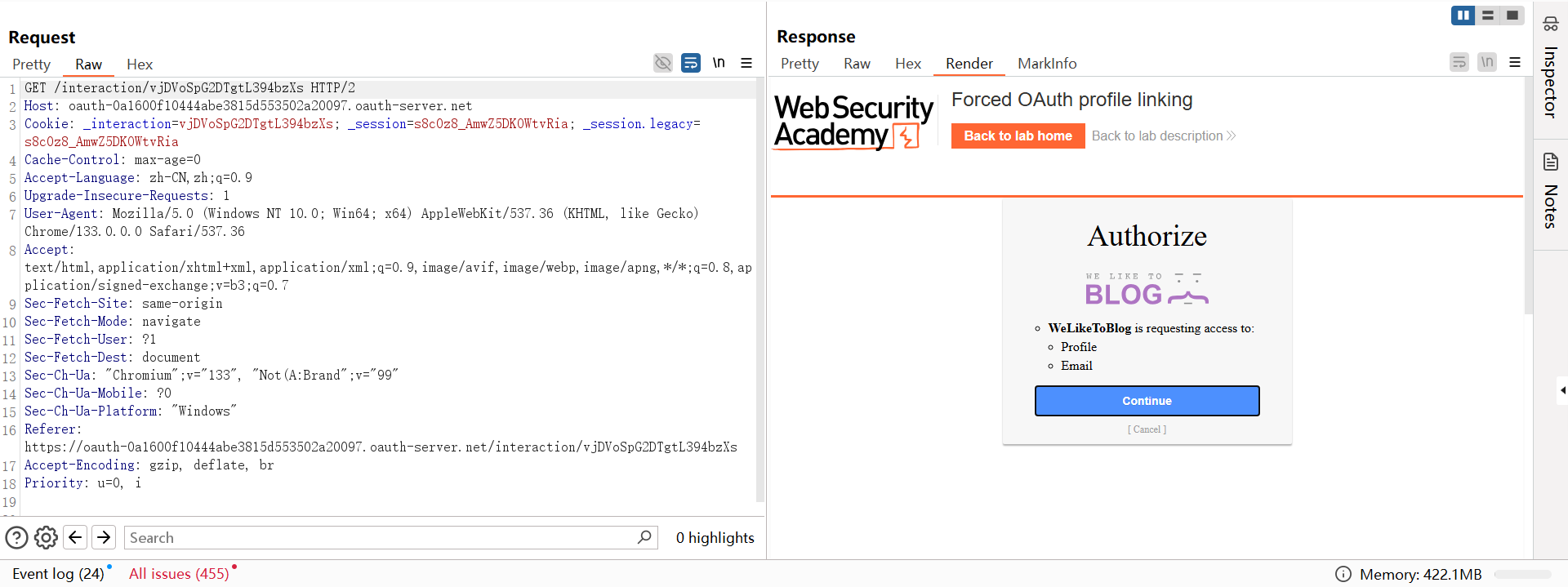Open Request panel hamburger options menu
1568x587 pixels.
pyautogui.click(x=746, y=63)
